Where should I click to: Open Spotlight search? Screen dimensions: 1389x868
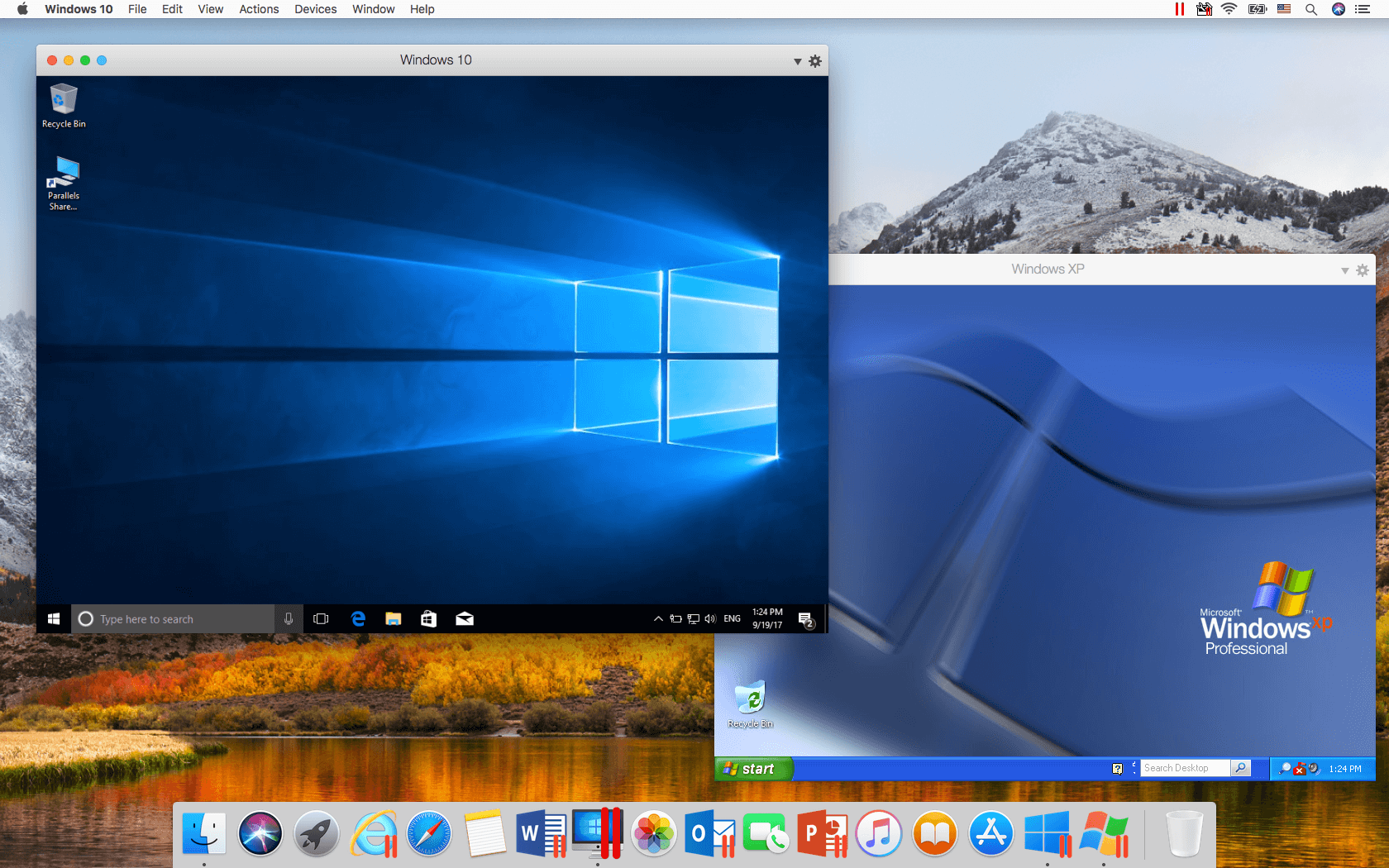tap(1311, 9)
